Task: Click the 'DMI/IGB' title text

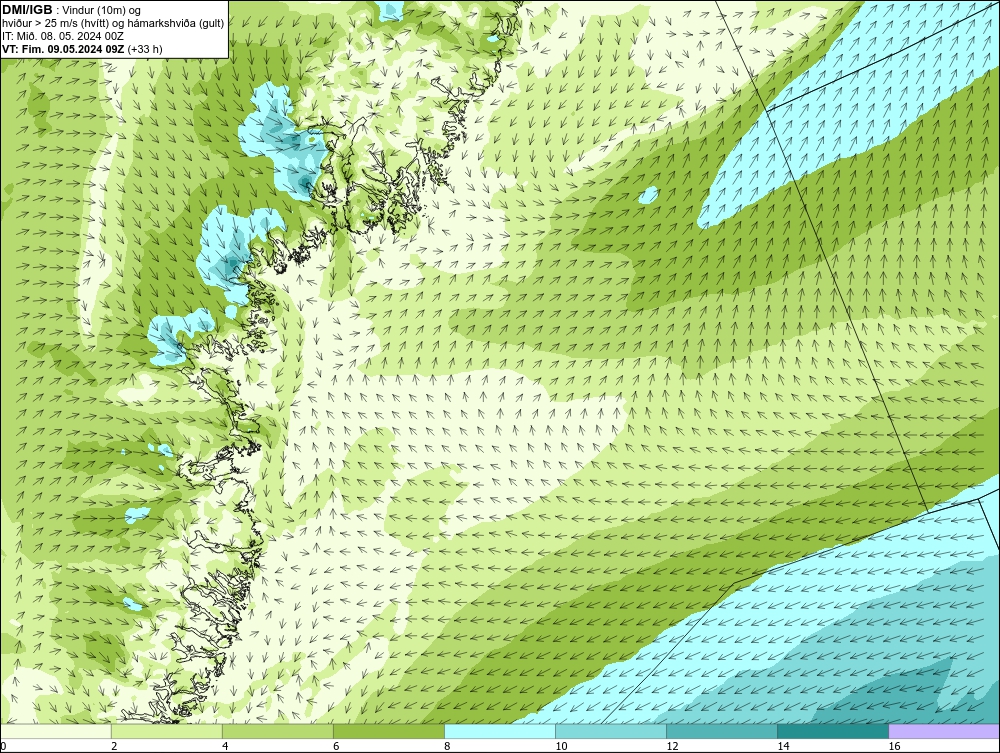Action: click(x=27, y=10)
